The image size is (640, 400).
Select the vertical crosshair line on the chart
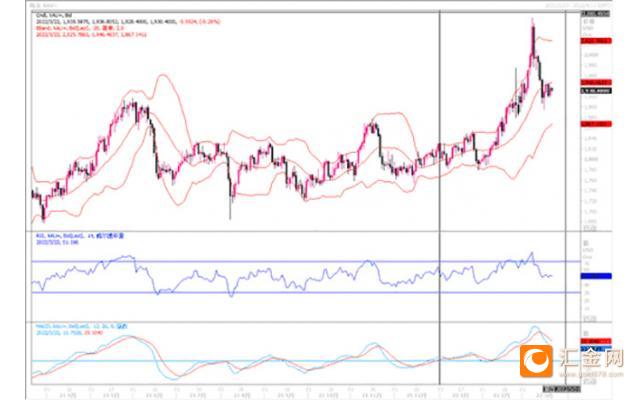click(x=440, y=198)
